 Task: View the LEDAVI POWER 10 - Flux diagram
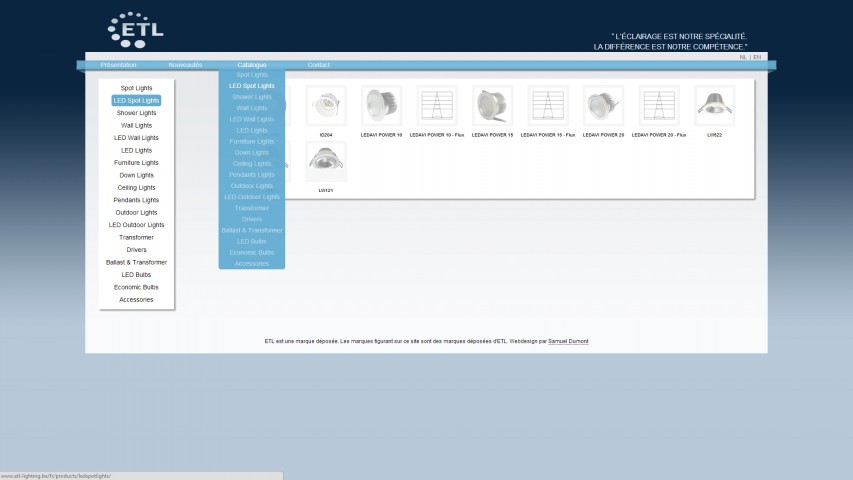437,106
